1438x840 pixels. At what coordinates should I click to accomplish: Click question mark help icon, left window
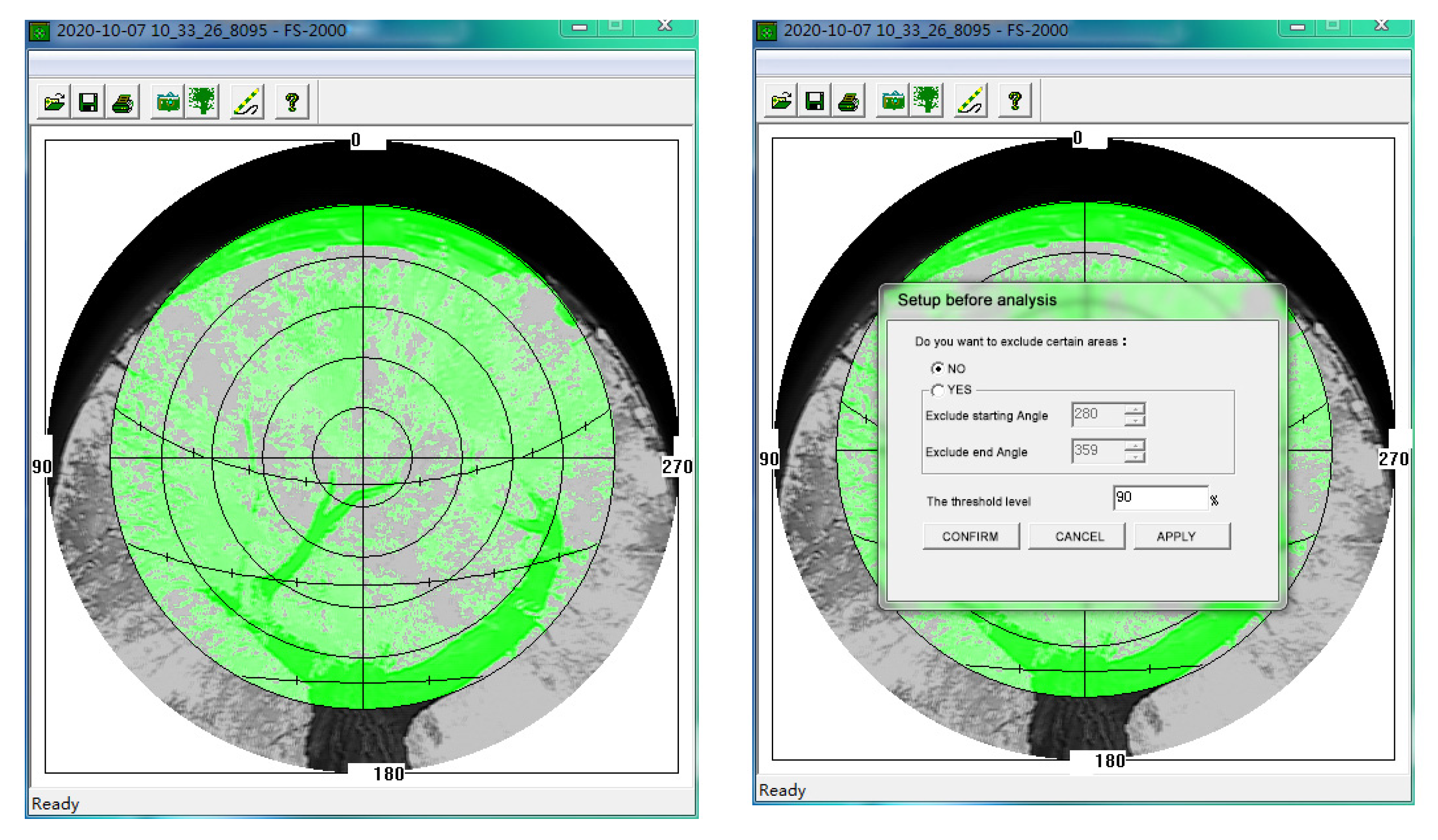(292, 103)
